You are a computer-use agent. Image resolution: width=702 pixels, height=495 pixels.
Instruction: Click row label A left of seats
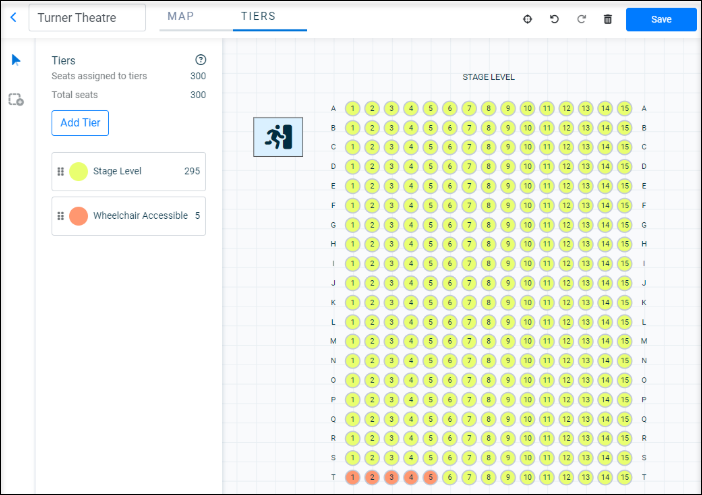tap(333, 108)
